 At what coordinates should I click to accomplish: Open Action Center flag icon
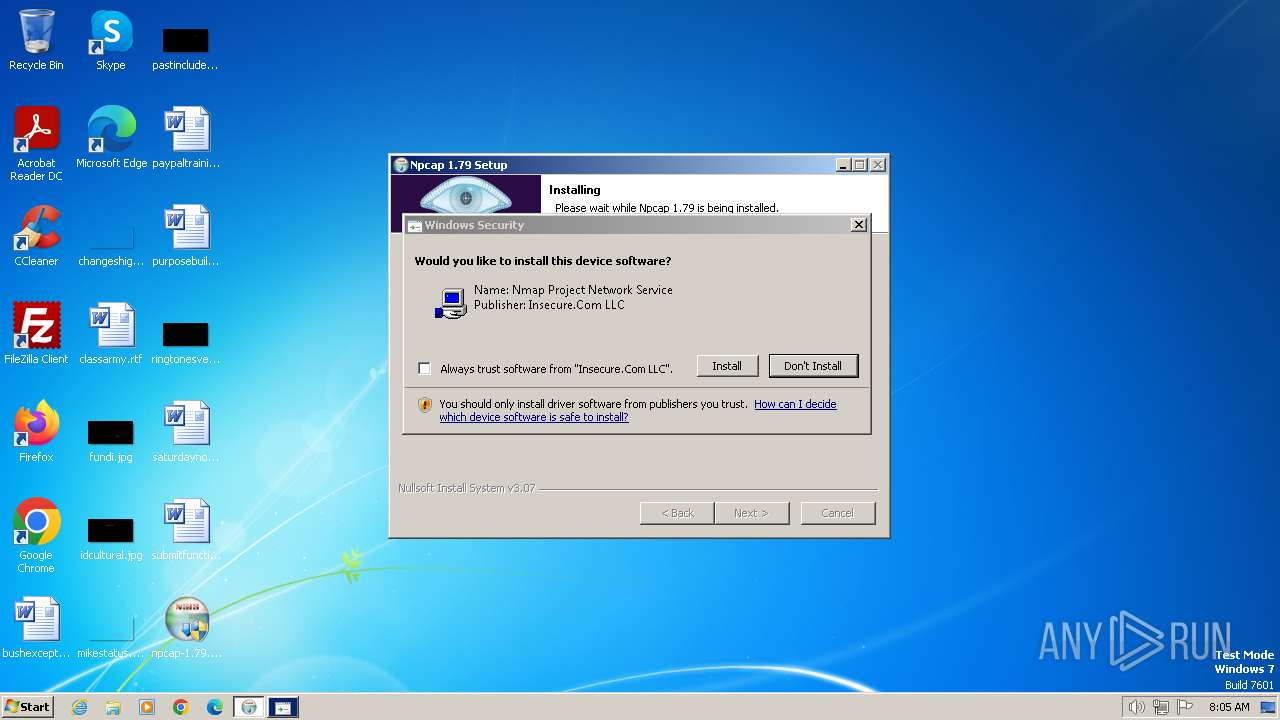(1185, 707)
